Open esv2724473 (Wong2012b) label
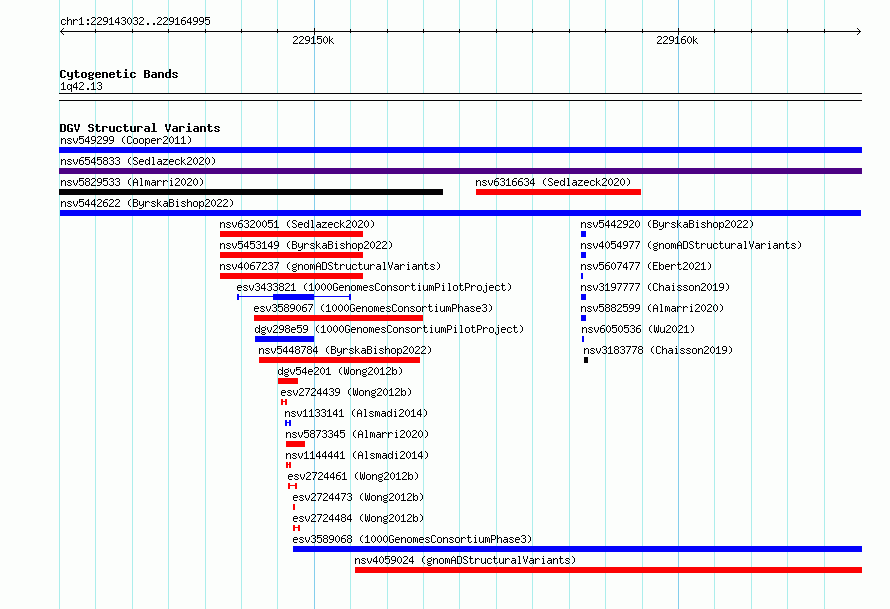This screenshot has height=609, width=890. click(x=358, y=497)
